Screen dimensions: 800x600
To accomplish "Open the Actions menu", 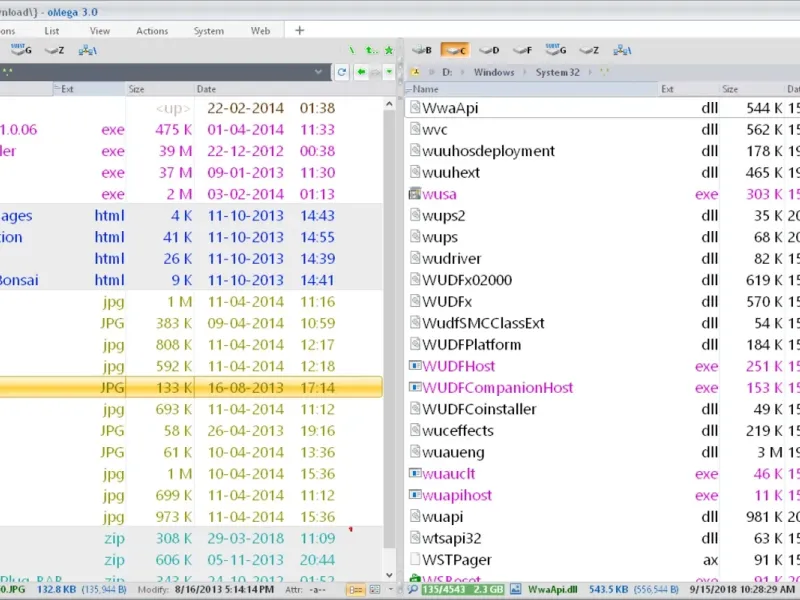I will coord(152,31).
